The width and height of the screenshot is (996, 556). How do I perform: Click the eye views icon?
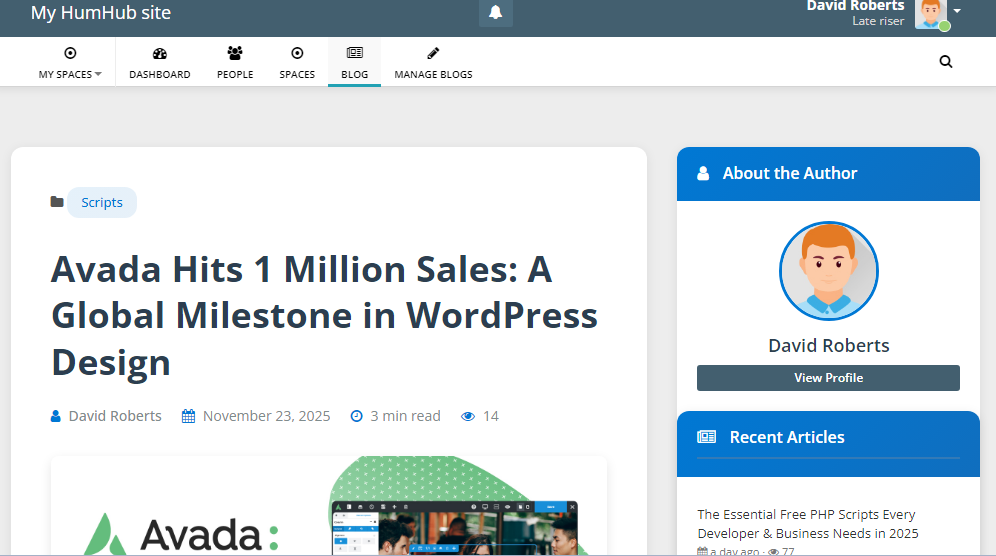pos(468,416)
